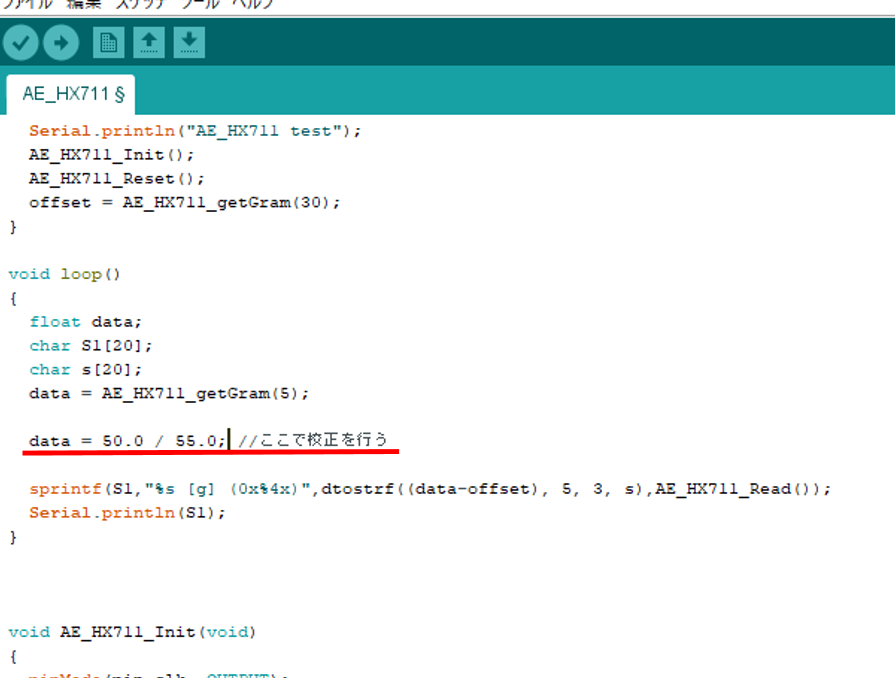
Task: Click the data = 50.0 / 55.0; statement
Action: tap(127, 441)
